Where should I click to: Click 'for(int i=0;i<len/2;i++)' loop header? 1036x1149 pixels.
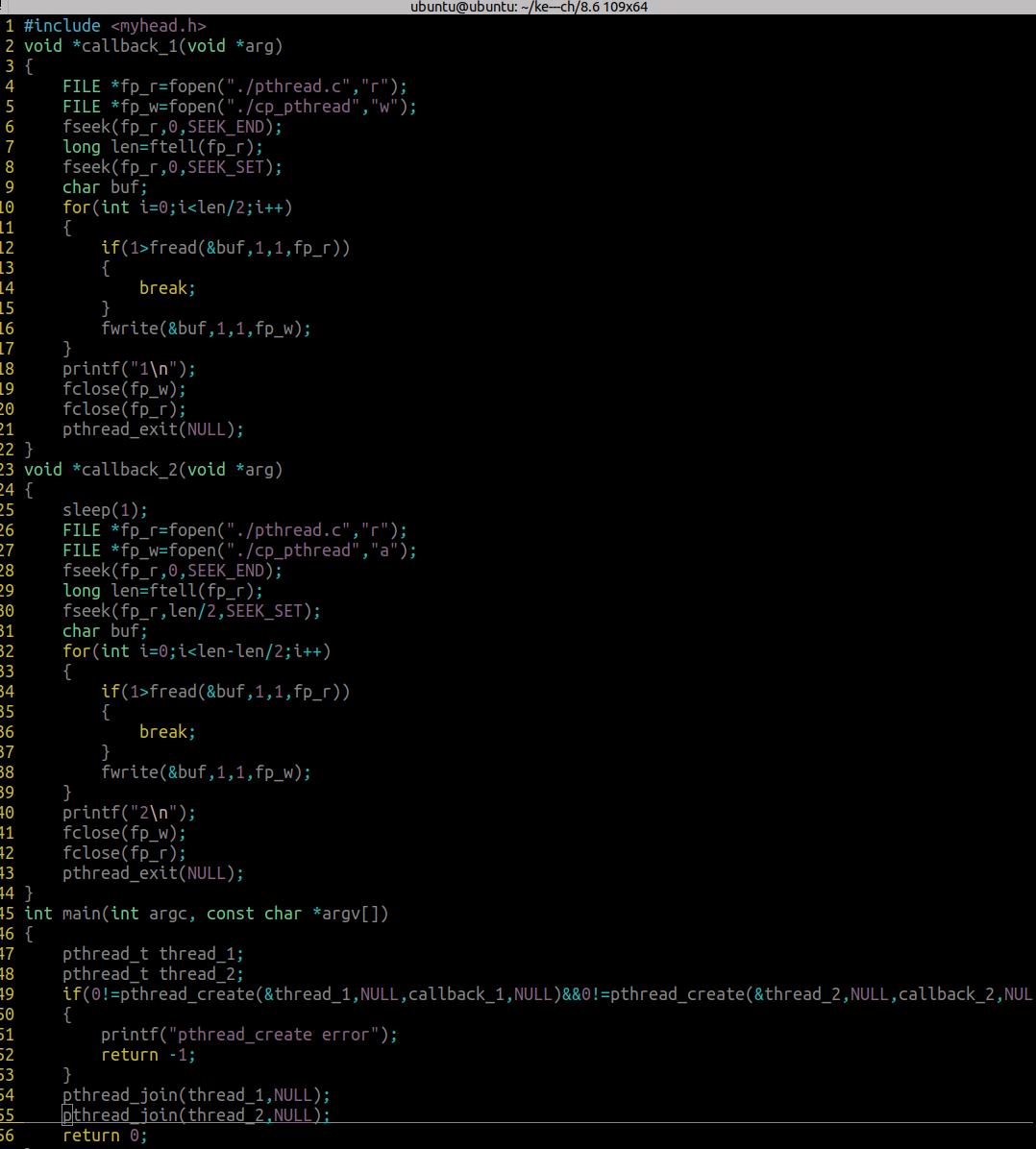tap(178, 208)
